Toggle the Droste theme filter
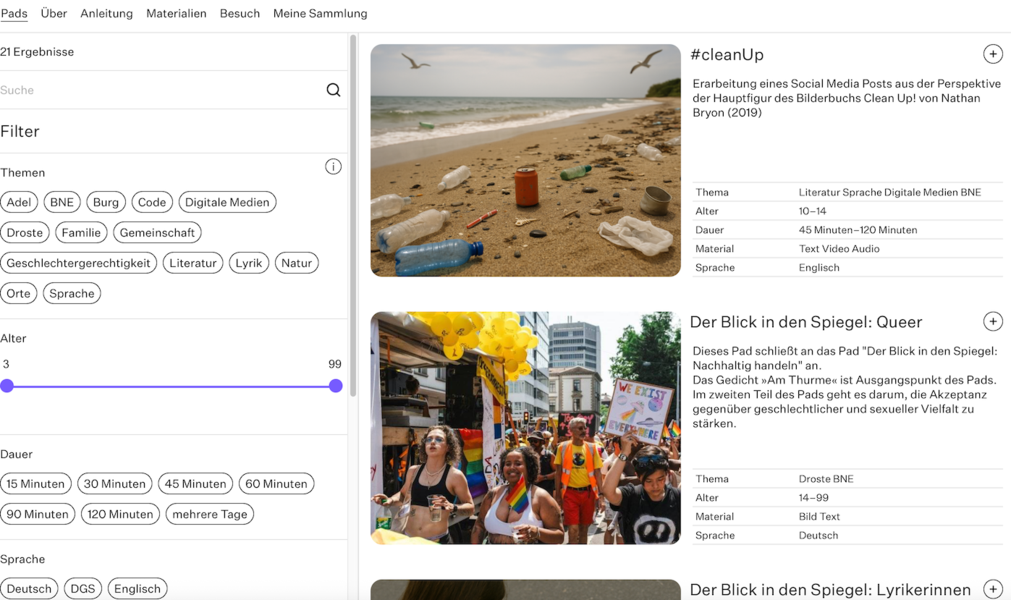This screenshot has height=600, width=1011. tap(25, 233)
